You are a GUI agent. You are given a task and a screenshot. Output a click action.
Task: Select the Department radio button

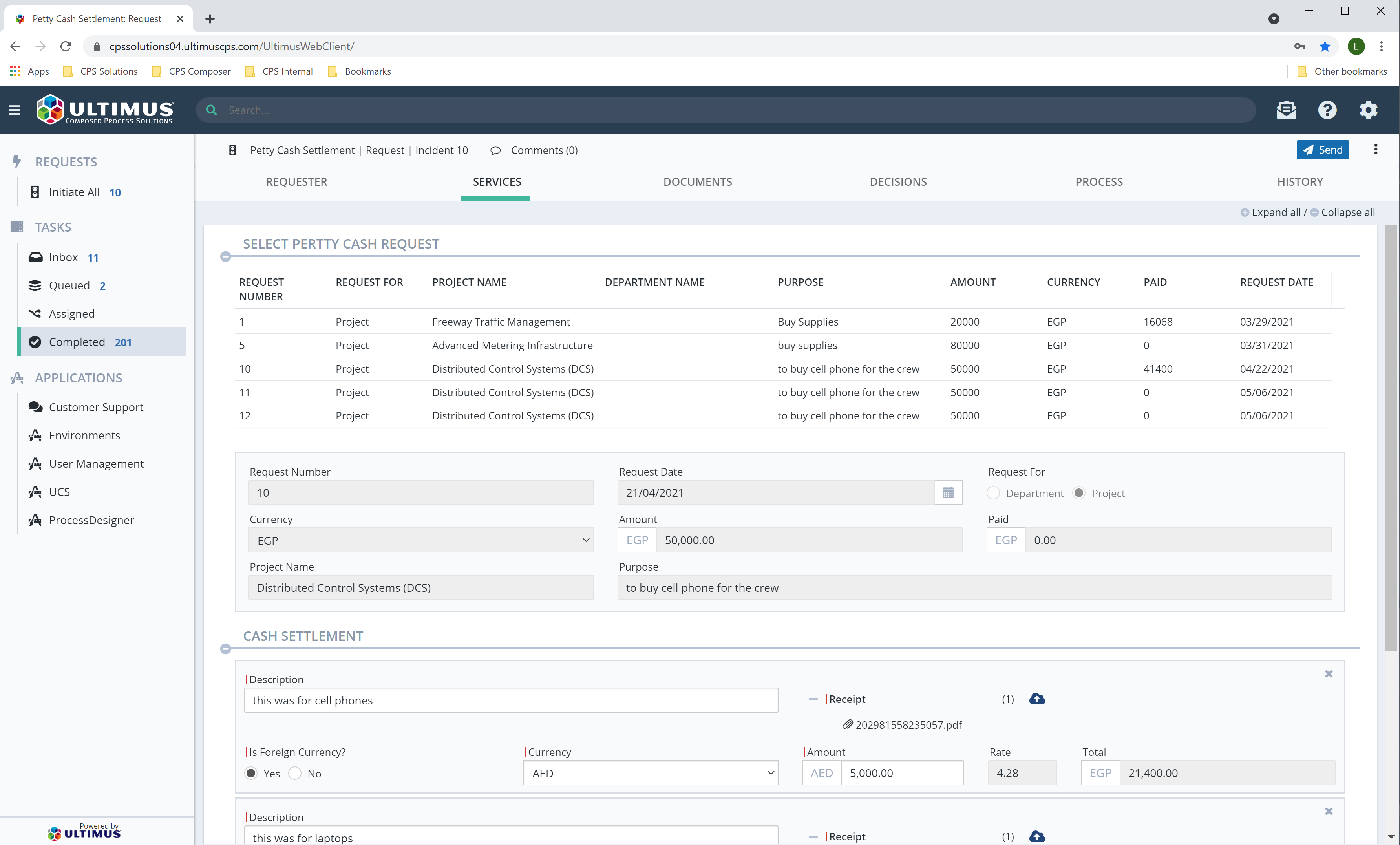(x=992, y=493)
